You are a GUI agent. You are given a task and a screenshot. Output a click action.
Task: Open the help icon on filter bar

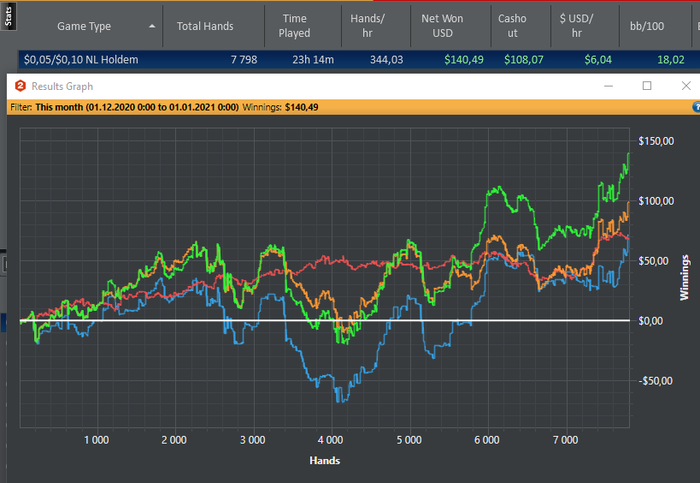pos(696,107)
